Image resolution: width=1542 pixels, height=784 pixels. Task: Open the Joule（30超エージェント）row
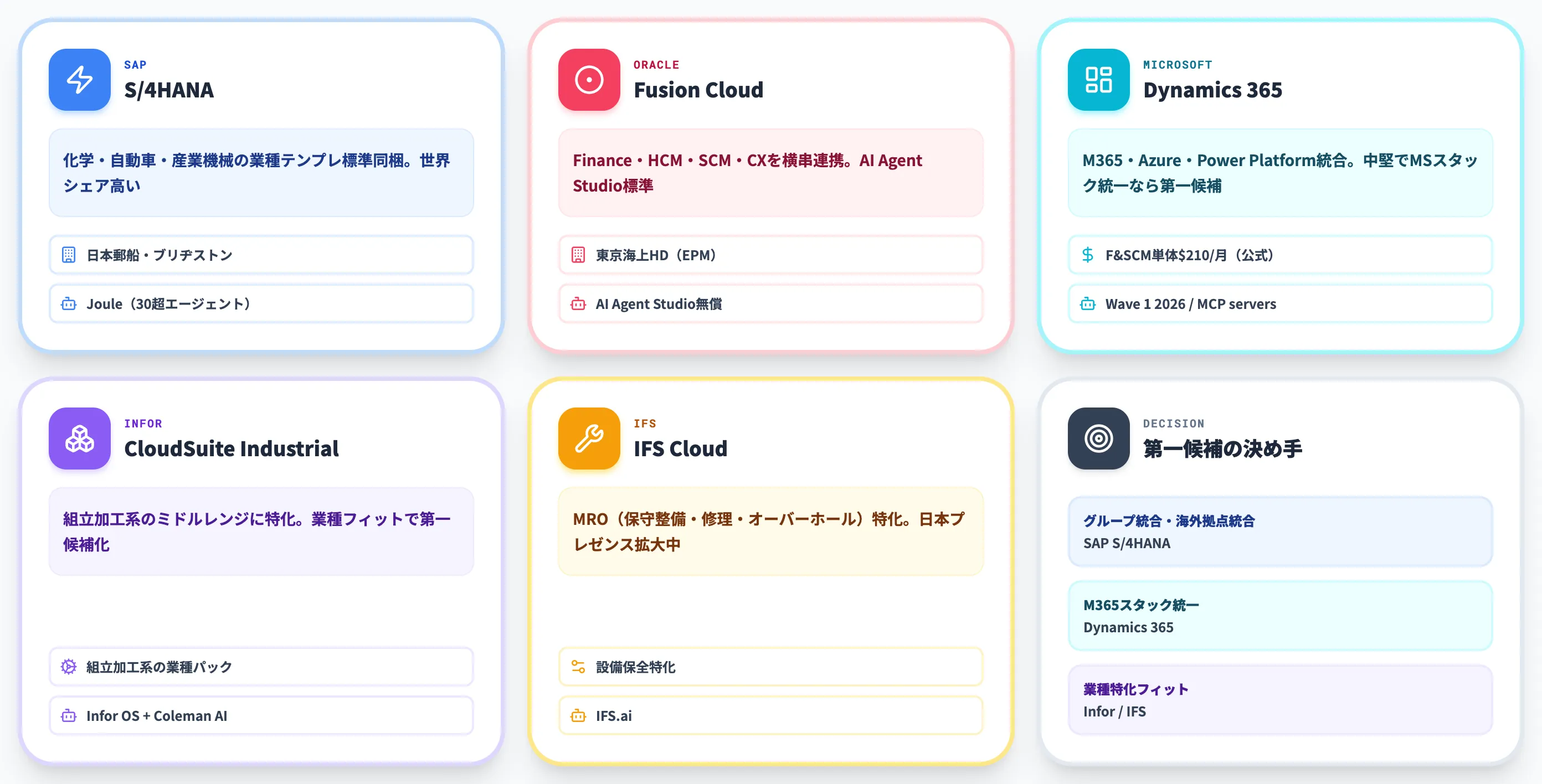coord(261,304)
